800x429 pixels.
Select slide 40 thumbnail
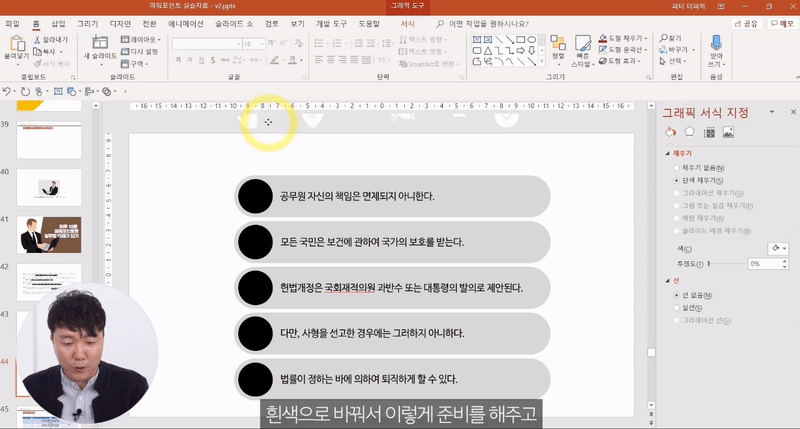49,188
